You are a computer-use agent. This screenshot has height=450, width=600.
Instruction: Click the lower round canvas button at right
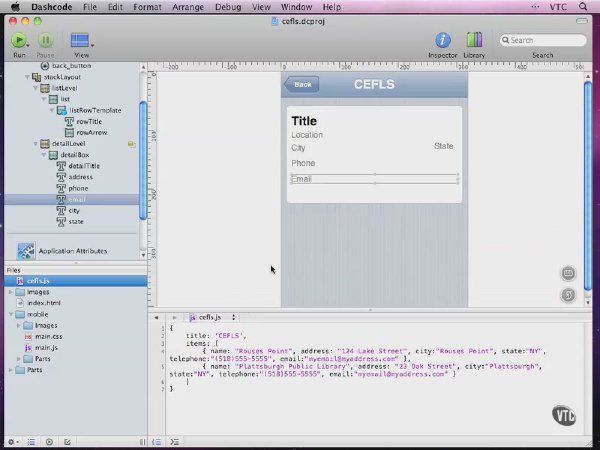click(x=568, y=295)
